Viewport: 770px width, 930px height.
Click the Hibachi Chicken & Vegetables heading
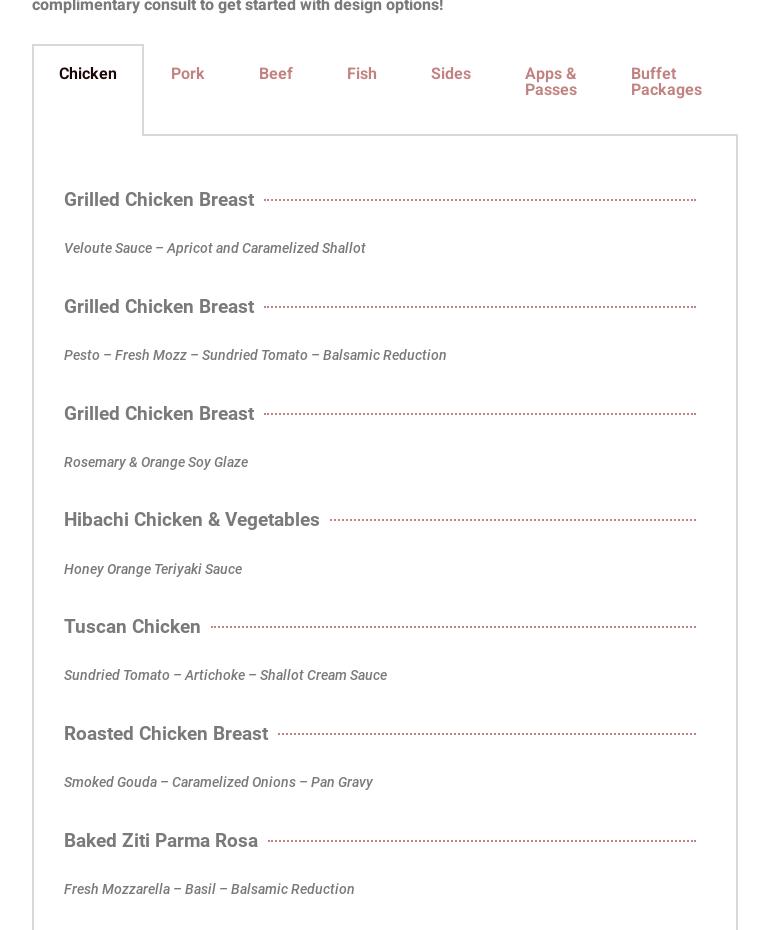192,520
